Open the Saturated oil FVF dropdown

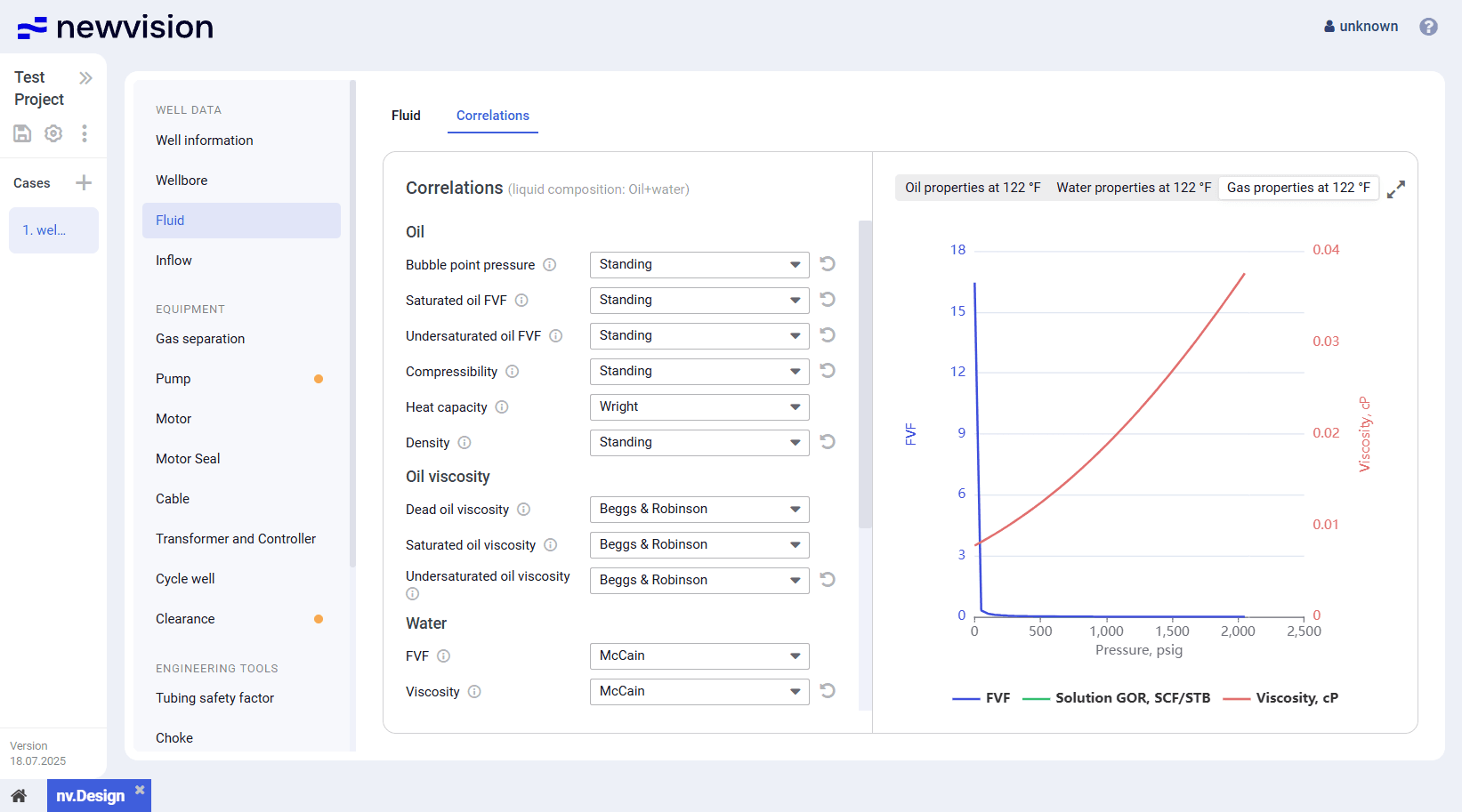click(x=699, y=301)
